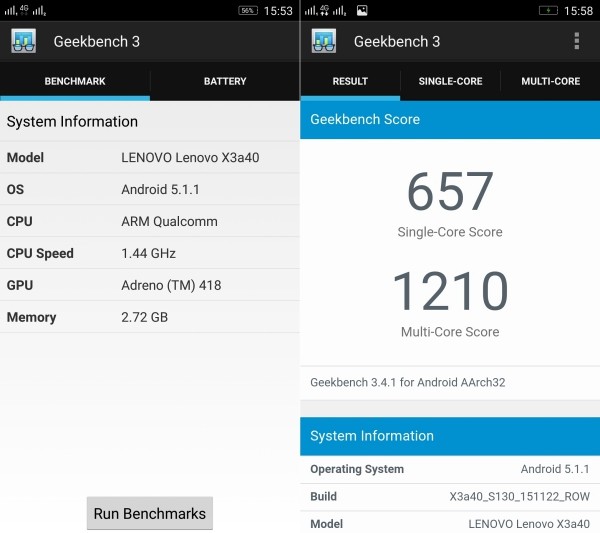Viewport: 600px width, 533px height.
Task: Select the Operating System Android 5.1.1 row
Action: click(450, 469)
